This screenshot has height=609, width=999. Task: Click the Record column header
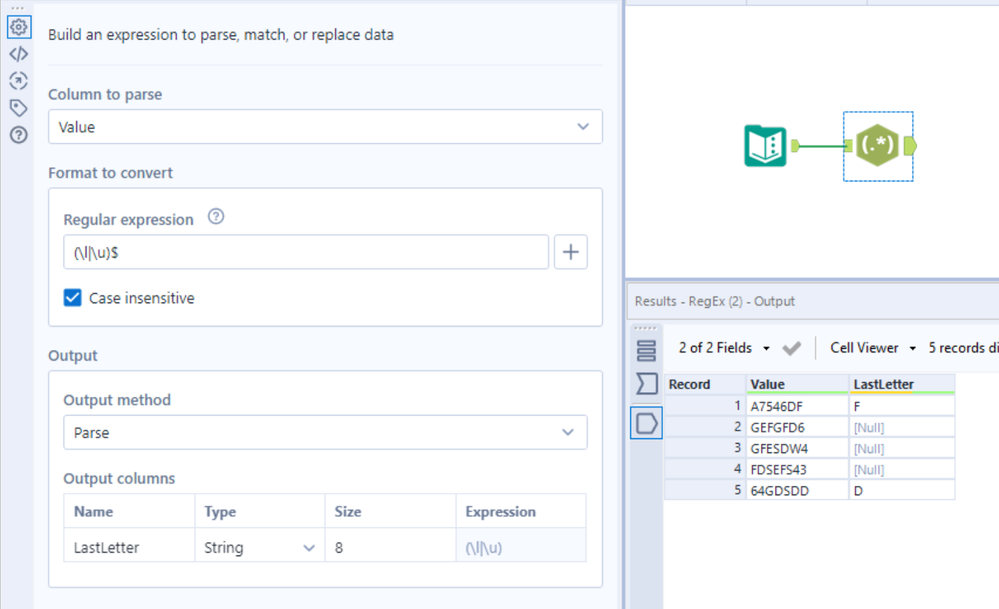click(705, 384)
